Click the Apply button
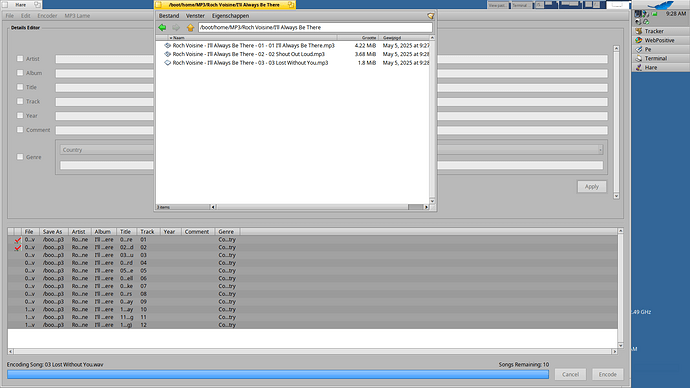Viewport: 690px width, 388px height. pyautogui.click(x=591, y=187)
